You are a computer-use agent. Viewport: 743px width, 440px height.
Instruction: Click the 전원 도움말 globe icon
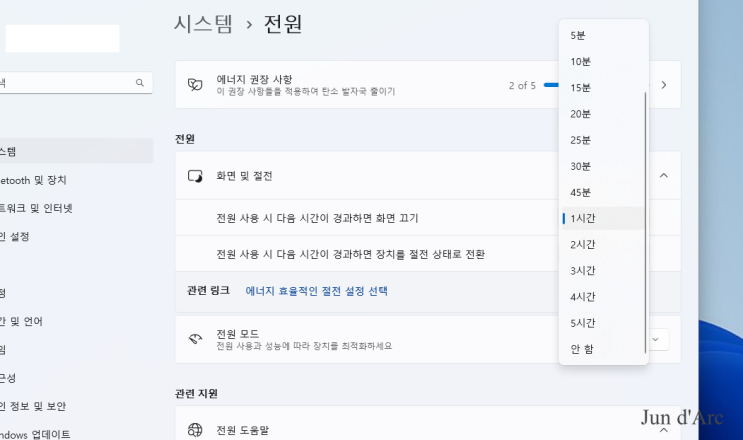[195, 430]
